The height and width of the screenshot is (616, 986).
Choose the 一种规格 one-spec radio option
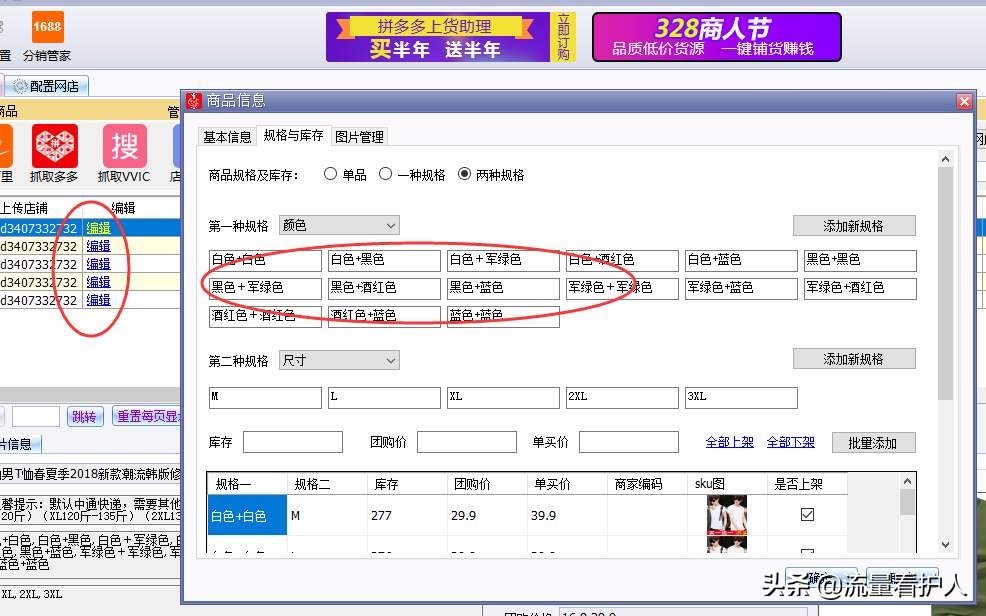pos(386,173)
